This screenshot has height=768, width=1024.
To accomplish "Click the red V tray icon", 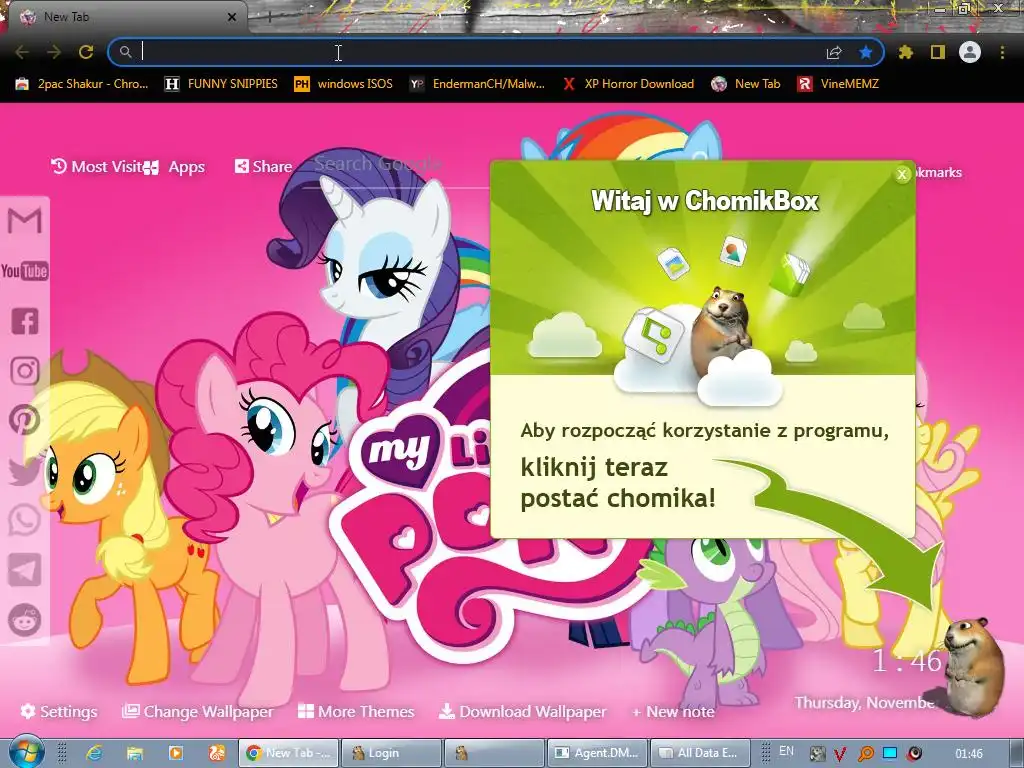I will pyautogui.click(x=840, y=754).
